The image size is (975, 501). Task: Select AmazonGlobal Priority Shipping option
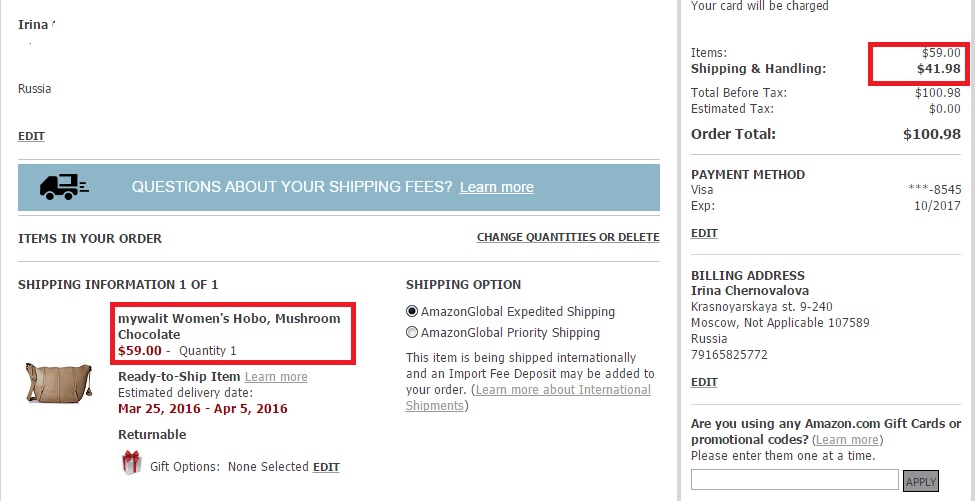[412, 332]
